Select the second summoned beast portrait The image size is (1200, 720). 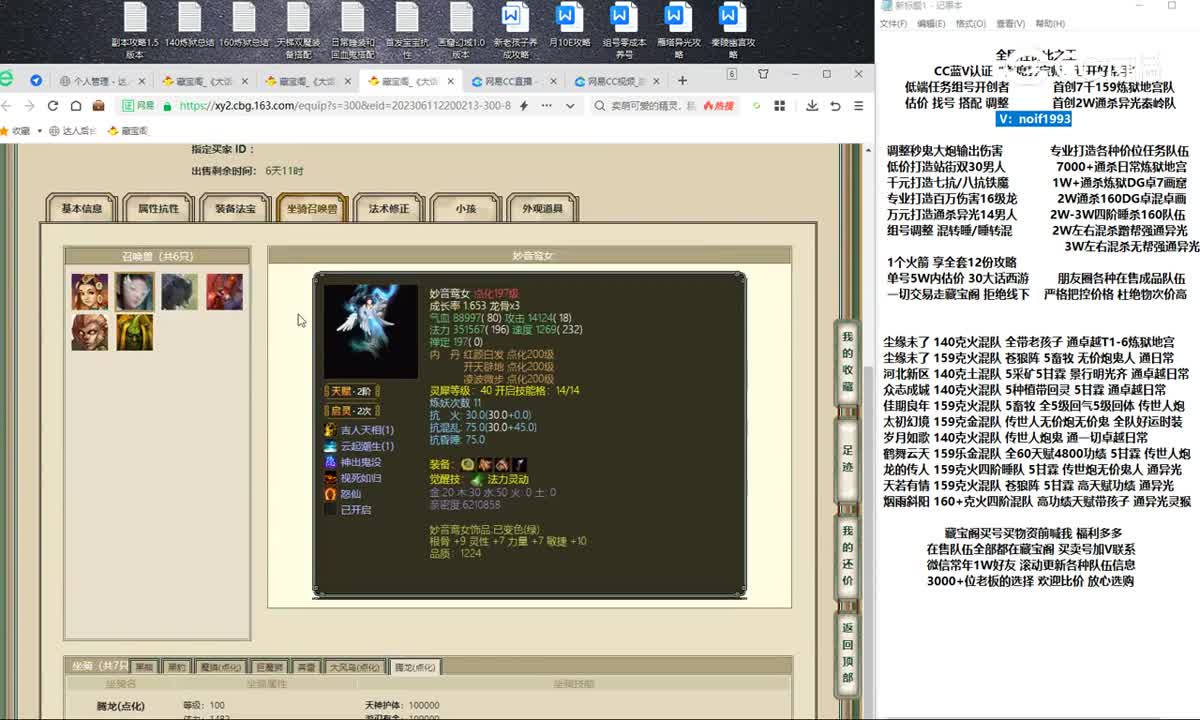pos(133,292)
